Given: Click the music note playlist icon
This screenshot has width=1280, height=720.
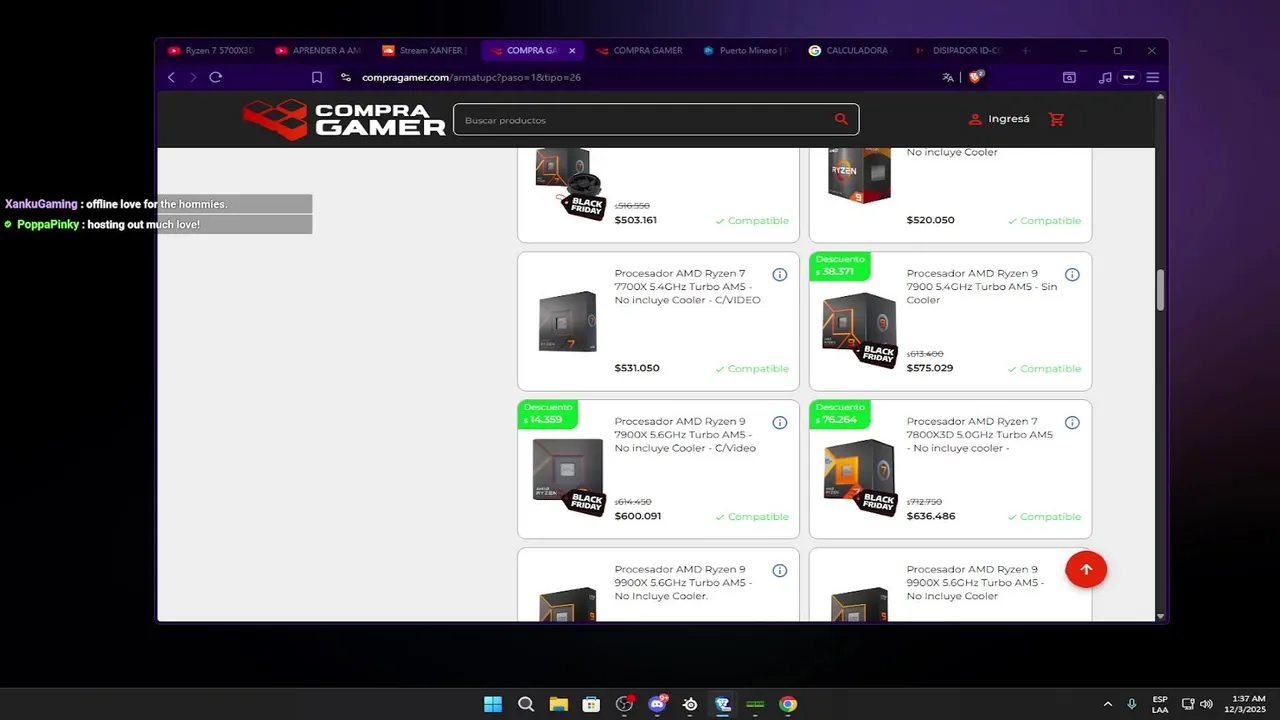Looking at the screenshot, I should pos(1105,77).
